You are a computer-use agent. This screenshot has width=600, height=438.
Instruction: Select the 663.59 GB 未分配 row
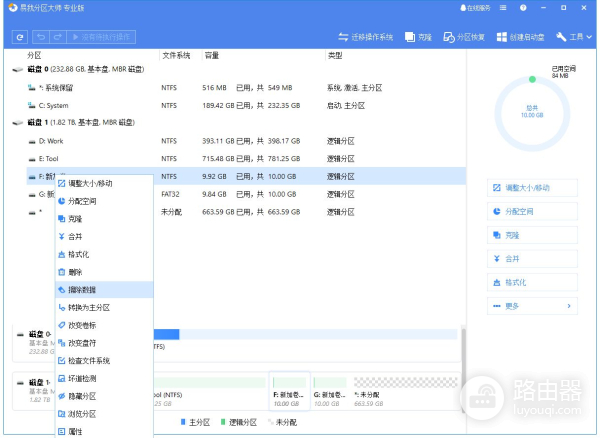click(246, 212)
